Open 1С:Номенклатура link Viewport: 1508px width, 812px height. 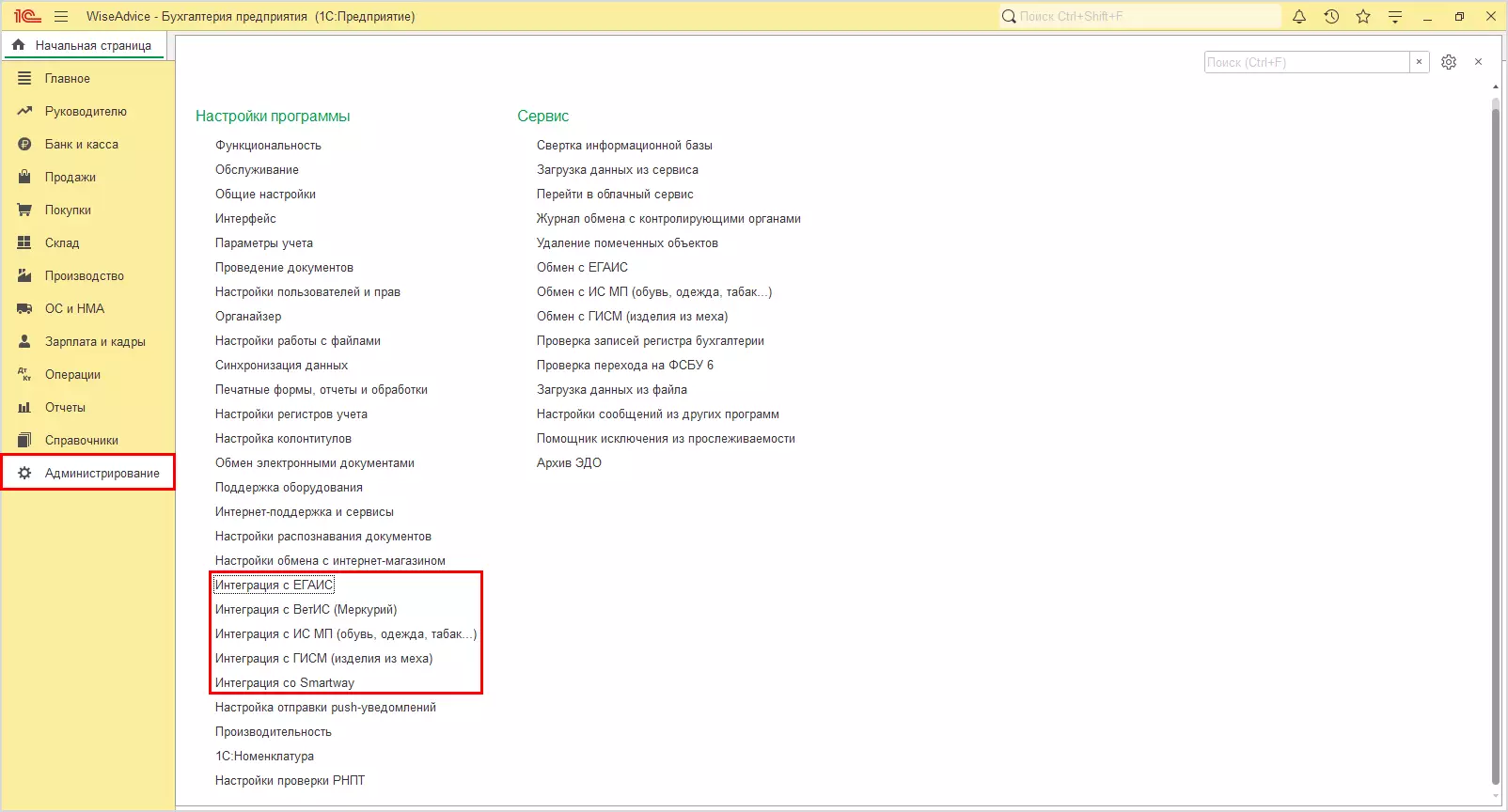click(264, 757)
